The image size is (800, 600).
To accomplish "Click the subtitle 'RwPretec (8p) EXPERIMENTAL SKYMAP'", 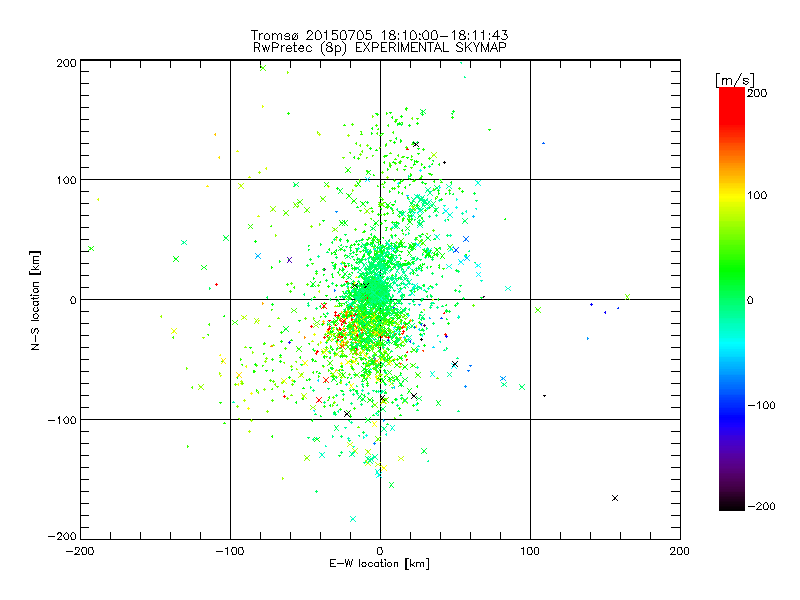I will [x=380, y=47].
